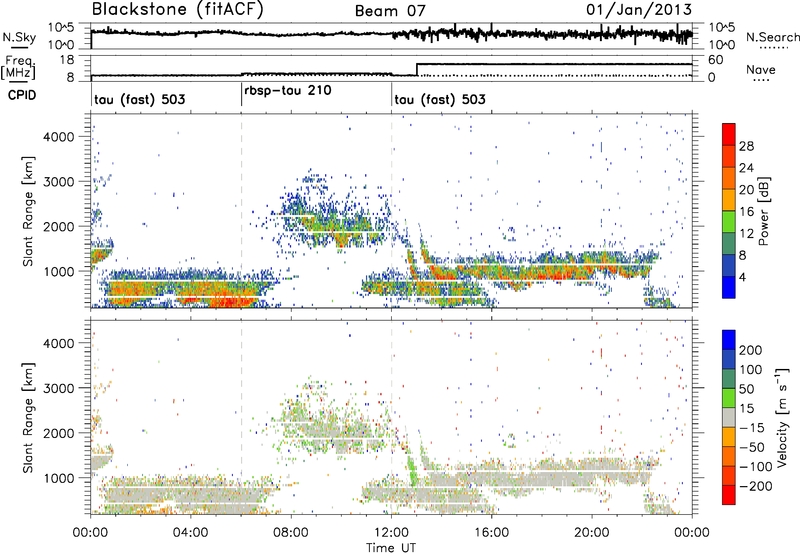Click the 'Slant Range [km]' label of the power panel
This screenshot has width=800, height=554.
click(29, 211)
